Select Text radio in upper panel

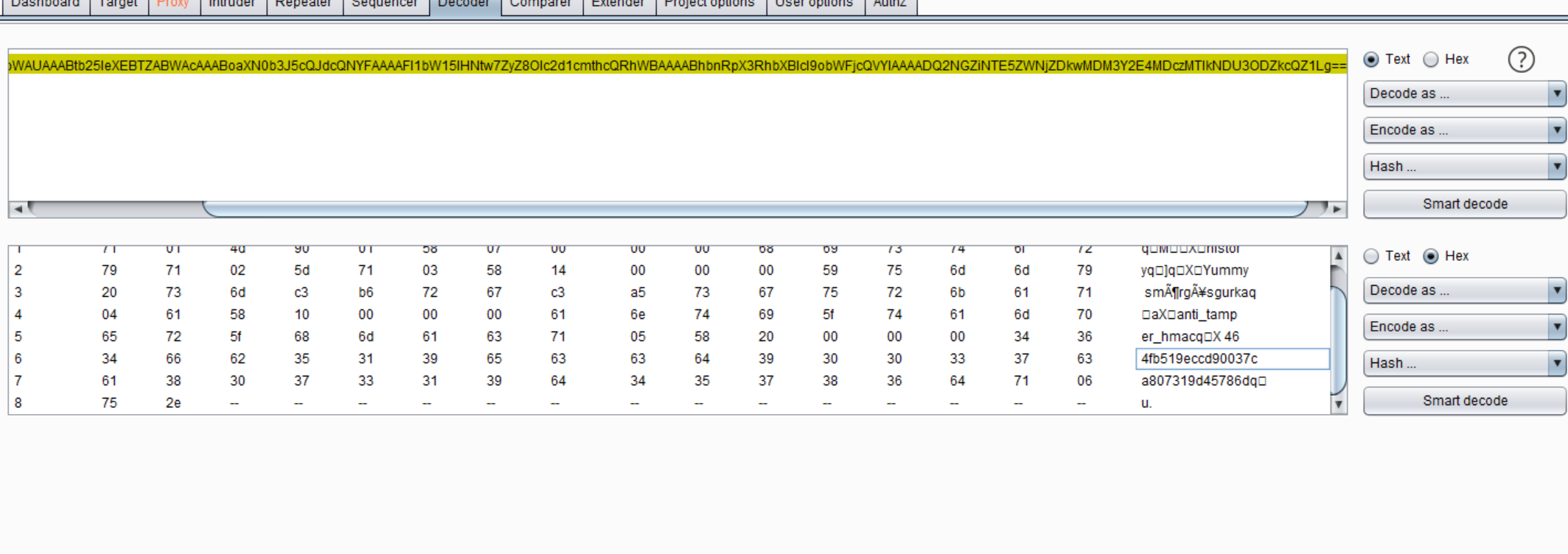pyautogui.click(x=1371, y=60)
